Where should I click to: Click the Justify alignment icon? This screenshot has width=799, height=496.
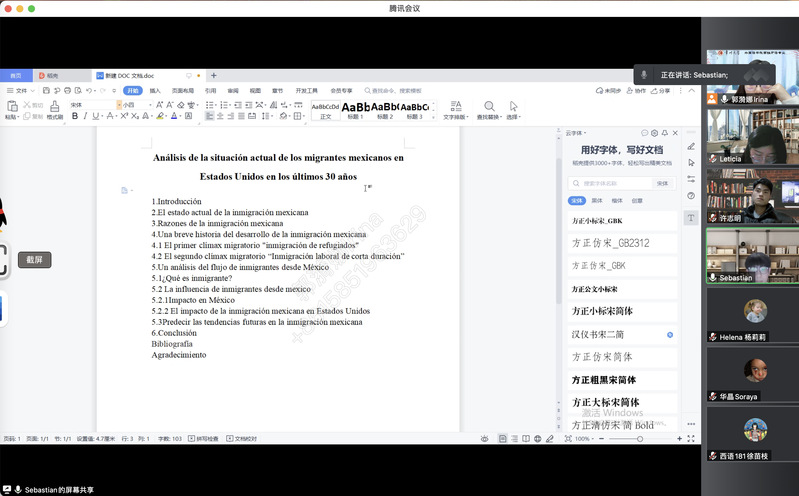[241, 116]
